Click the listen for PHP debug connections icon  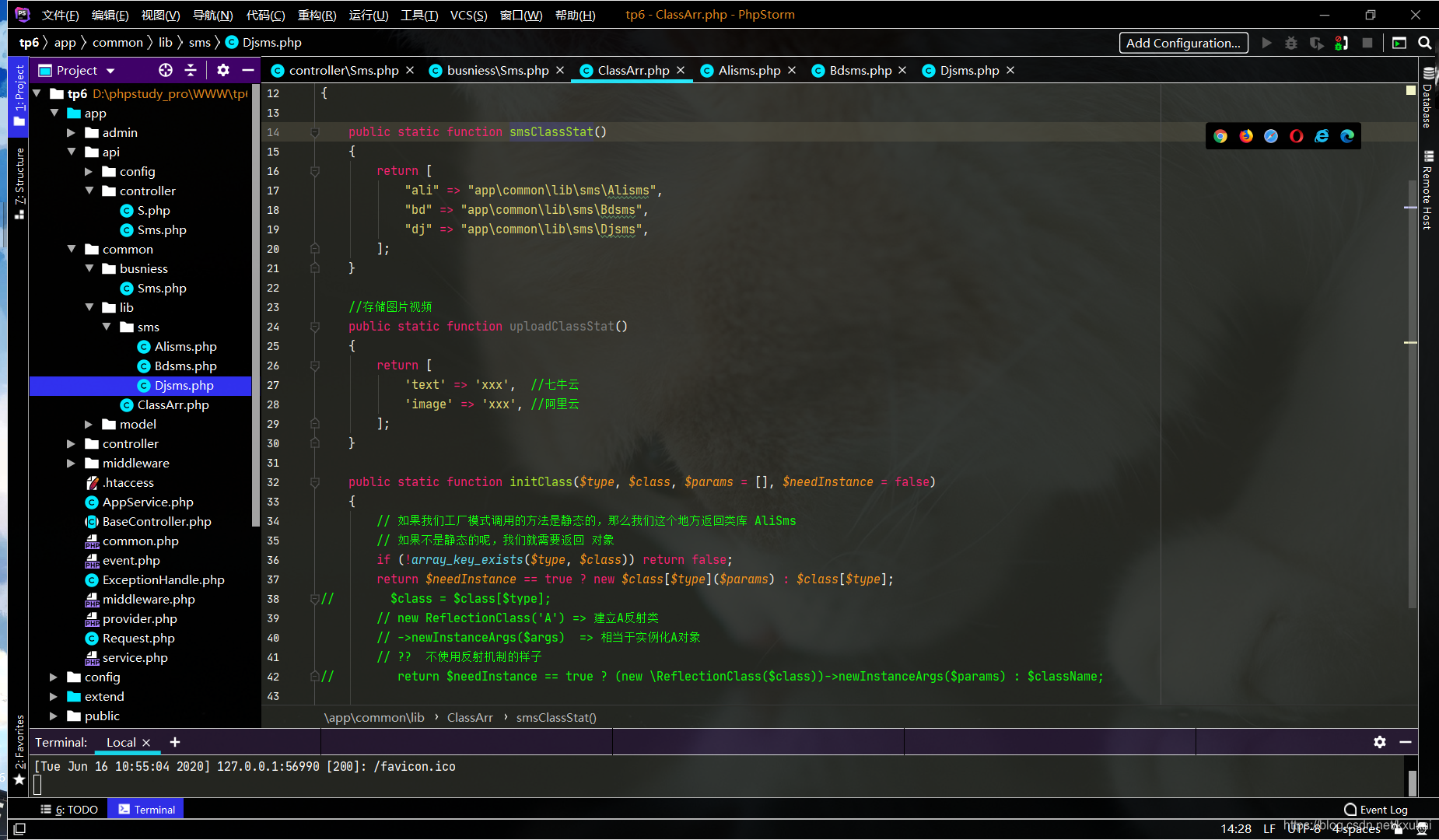coord(1342,43)
